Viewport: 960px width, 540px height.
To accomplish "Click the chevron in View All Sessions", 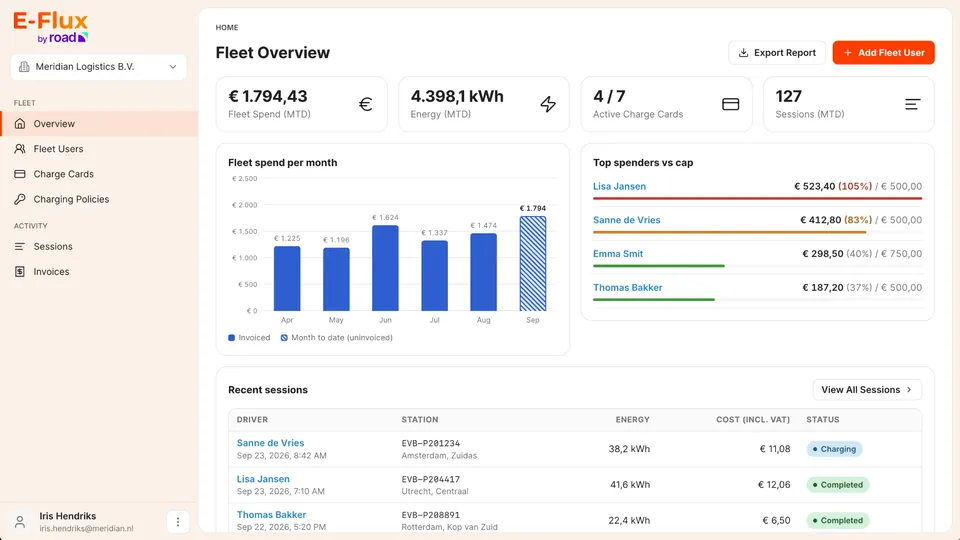I will [909, 389].
